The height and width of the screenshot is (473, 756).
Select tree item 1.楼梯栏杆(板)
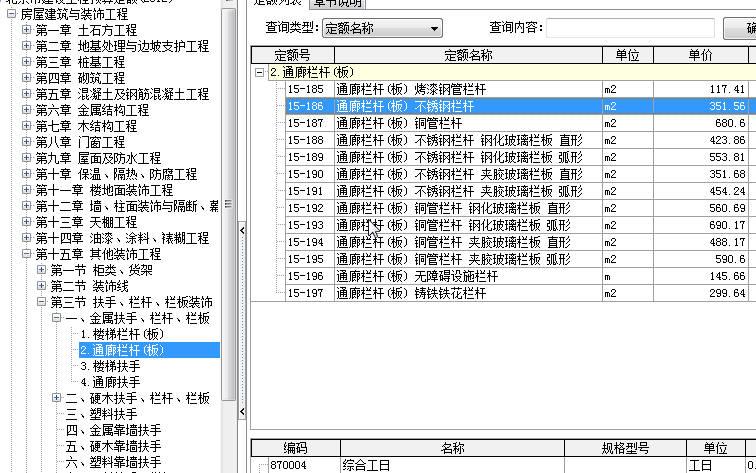click(x=122, y=334)
